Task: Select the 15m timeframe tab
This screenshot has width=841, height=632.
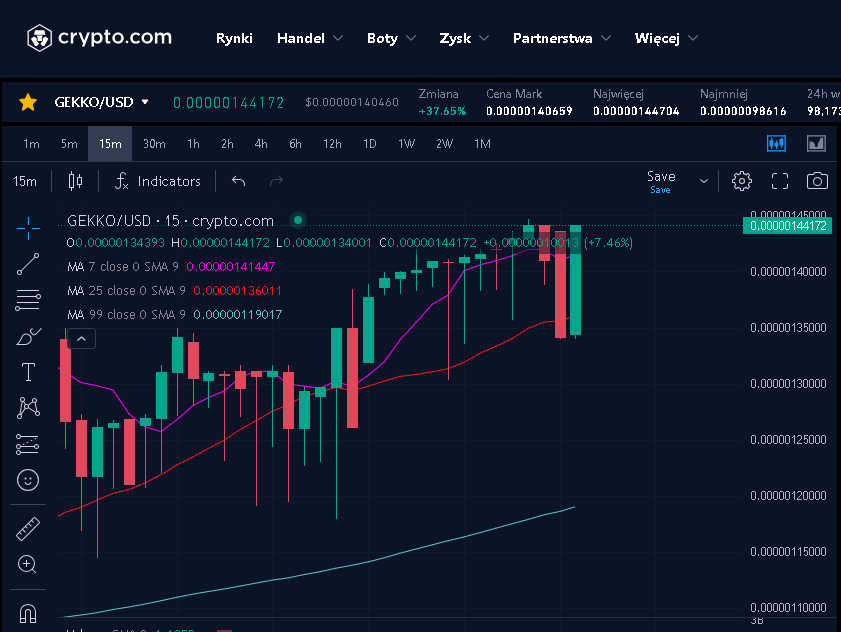Action: tap(110, 144)
